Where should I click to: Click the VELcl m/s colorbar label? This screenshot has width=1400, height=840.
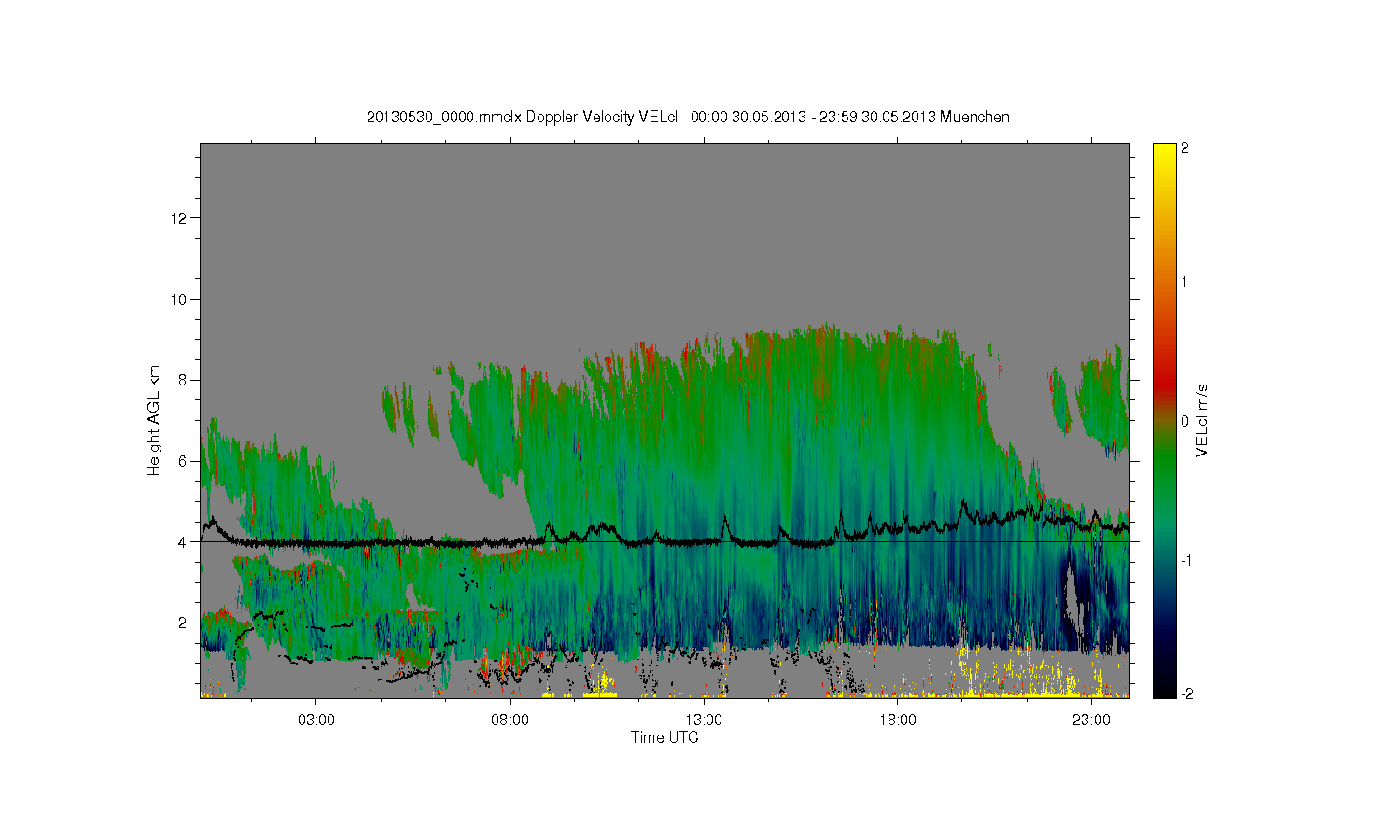click(x=1202, y=420)
